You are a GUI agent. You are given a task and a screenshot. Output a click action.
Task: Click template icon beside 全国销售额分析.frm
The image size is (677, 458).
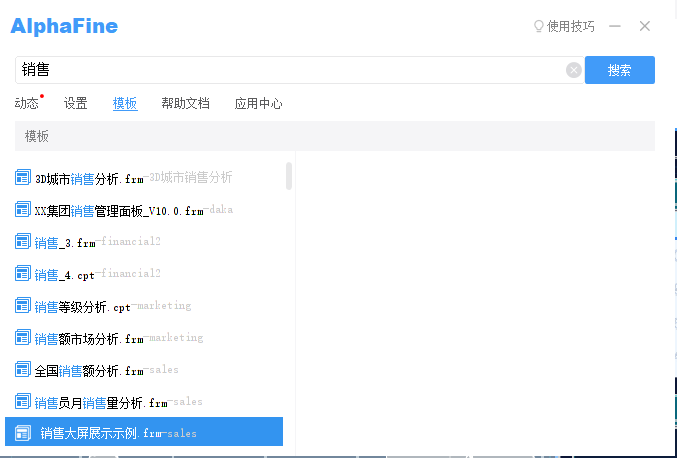[23, 370]
